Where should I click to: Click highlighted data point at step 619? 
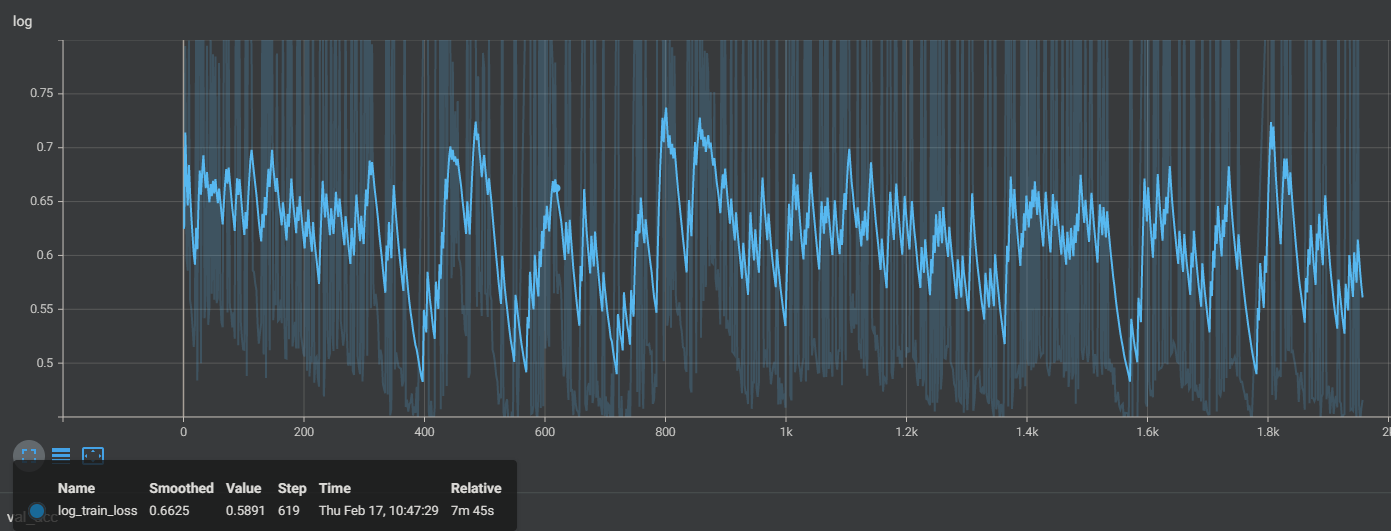(556, 186)
